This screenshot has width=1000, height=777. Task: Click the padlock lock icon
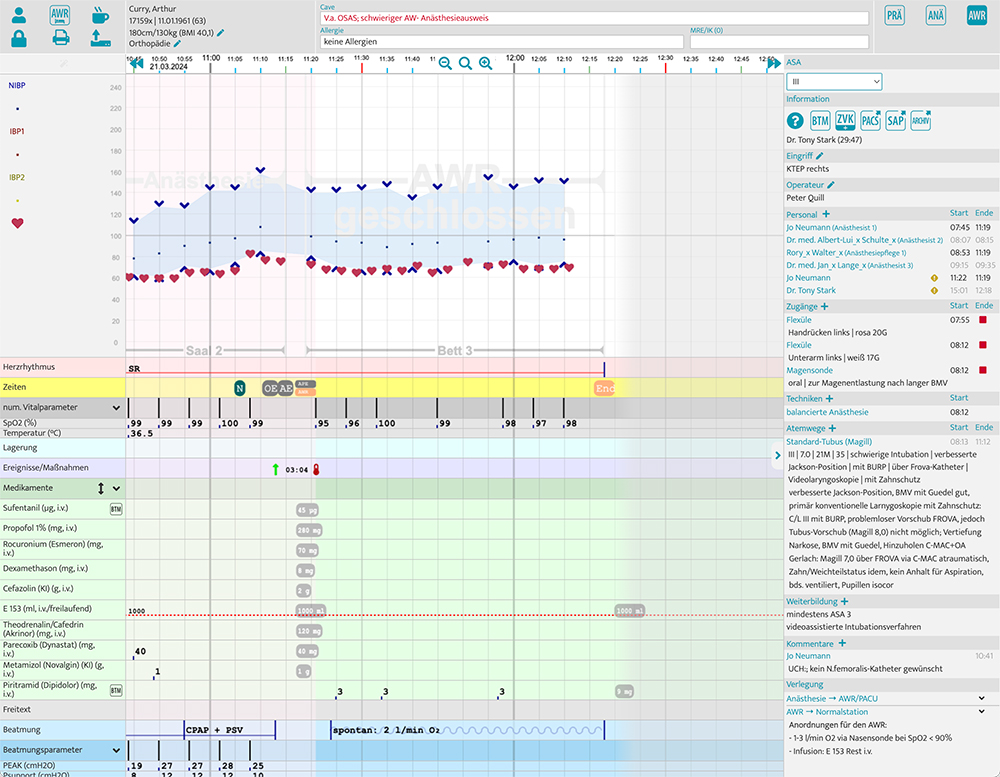(19, 38)
